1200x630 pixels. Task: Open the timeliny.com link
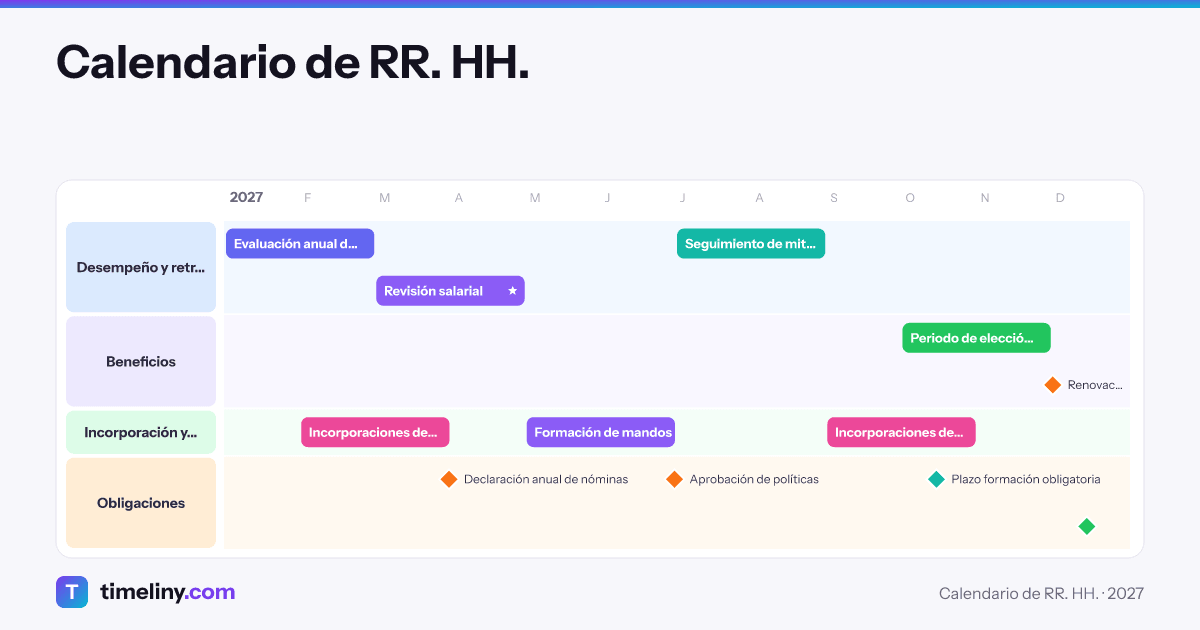tap(167, 592)
